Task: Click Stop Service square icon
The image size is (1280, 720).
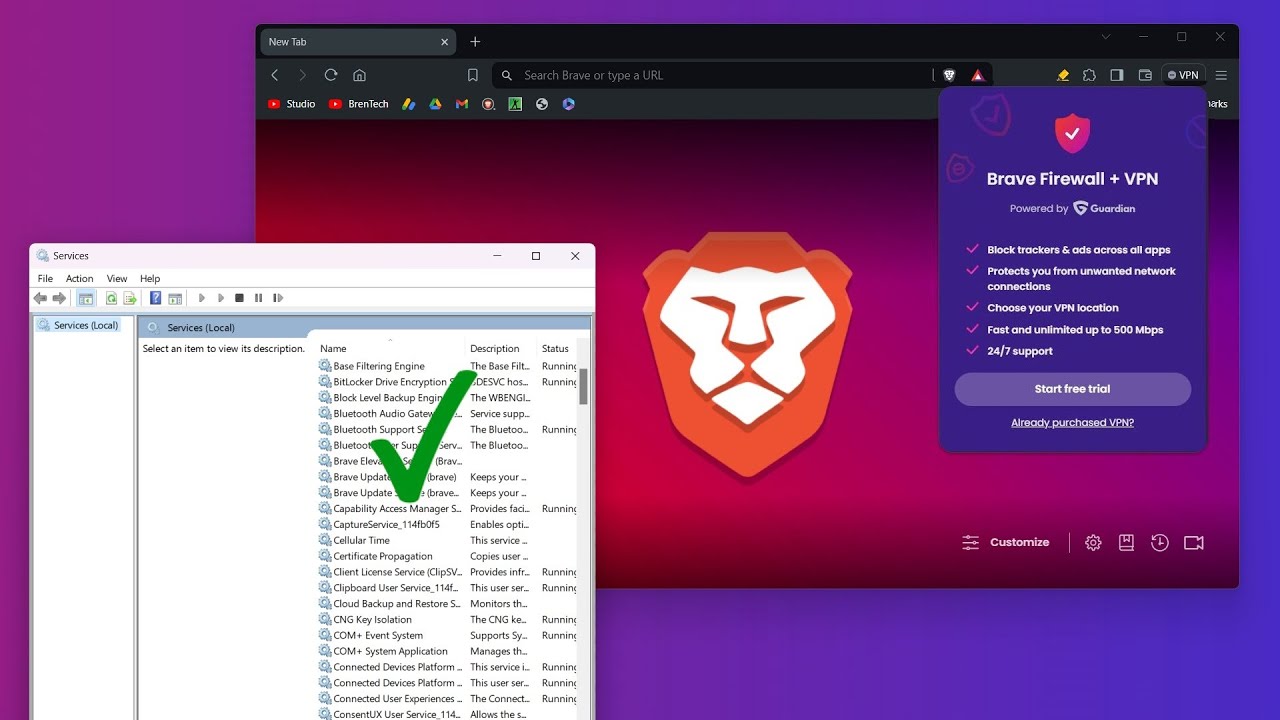Action: pyautogui.click(x=239, y=298)
